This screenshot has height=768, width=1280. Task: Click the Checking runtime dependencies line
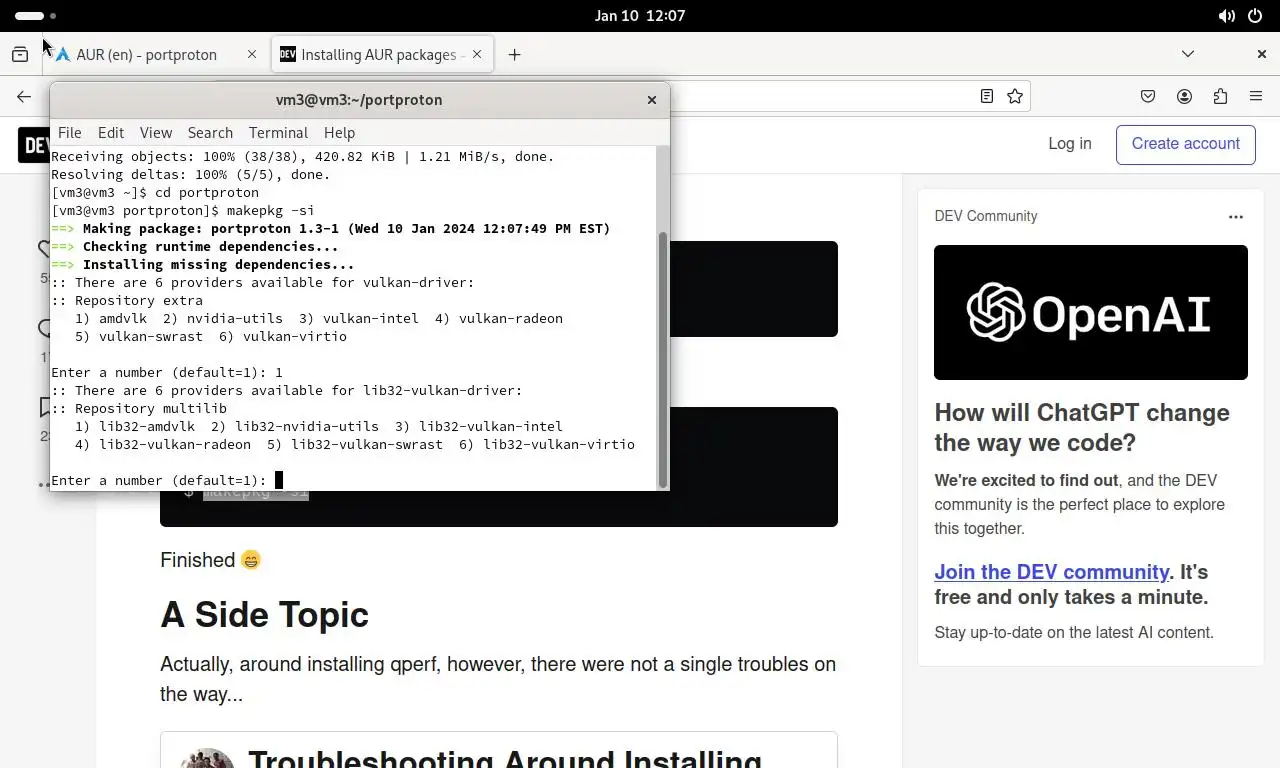[x=195, y=247]
